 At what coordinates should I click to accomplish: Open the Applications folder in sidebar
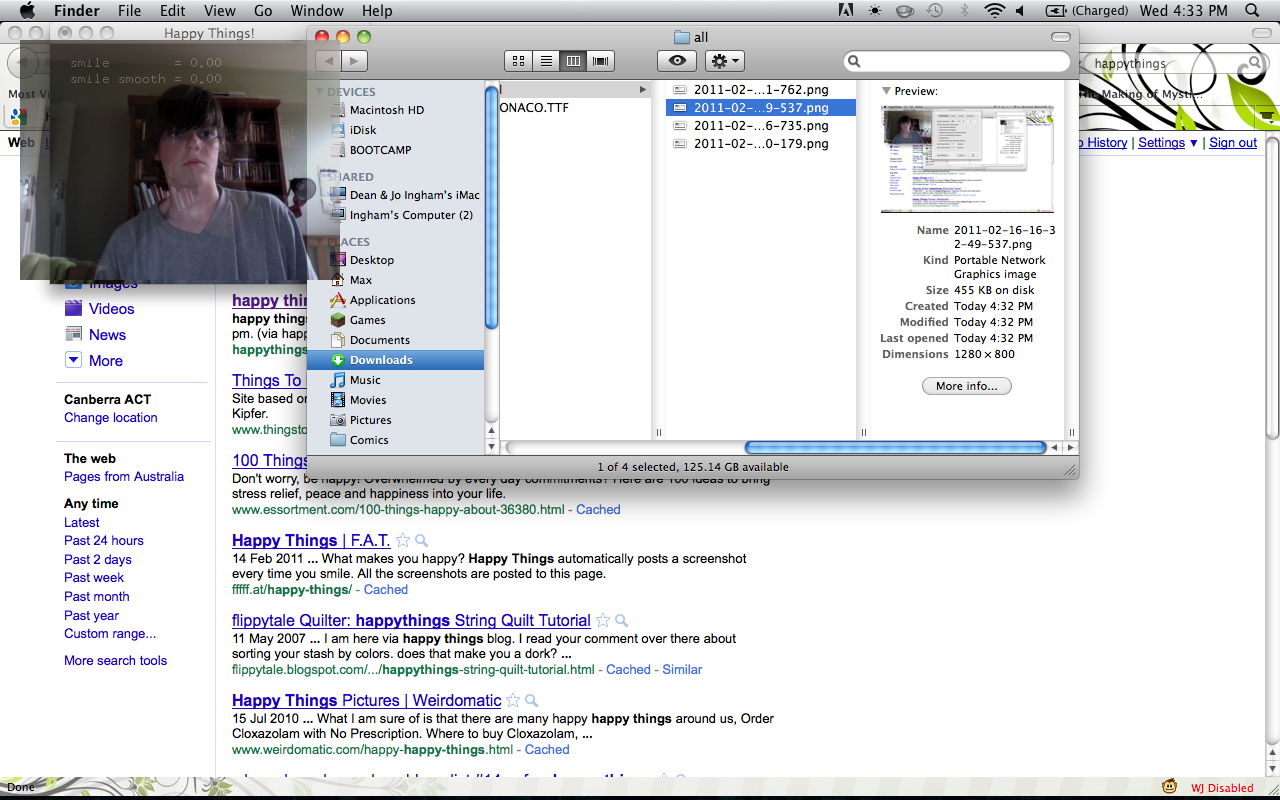(x=382, y=300)
